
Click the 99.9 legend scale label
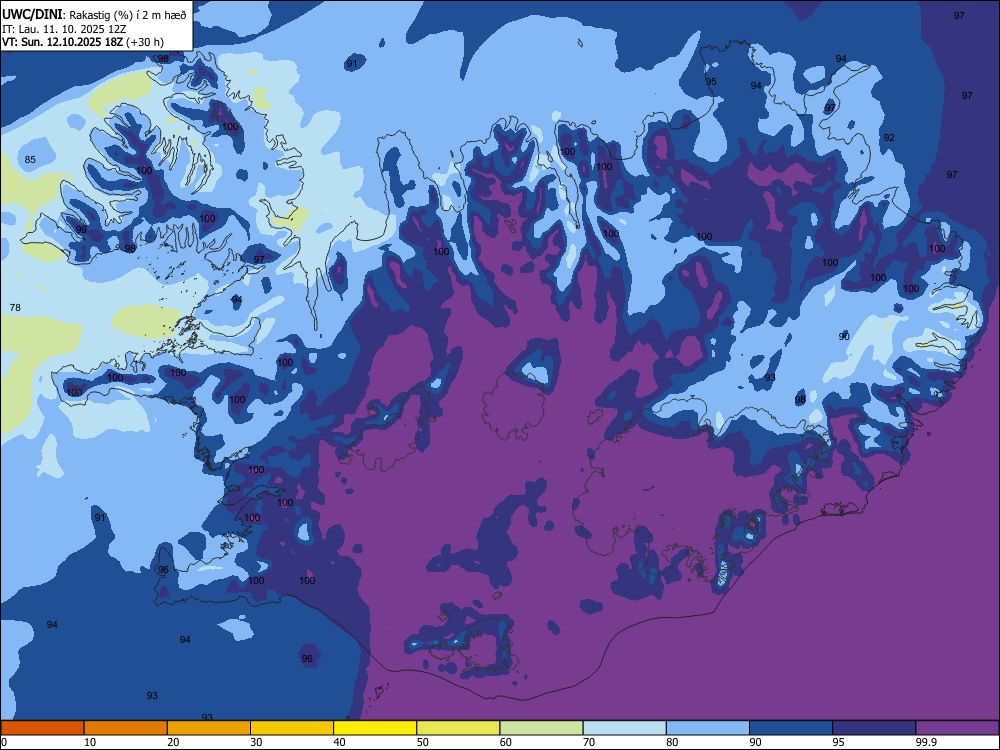[x=926, y=742]
